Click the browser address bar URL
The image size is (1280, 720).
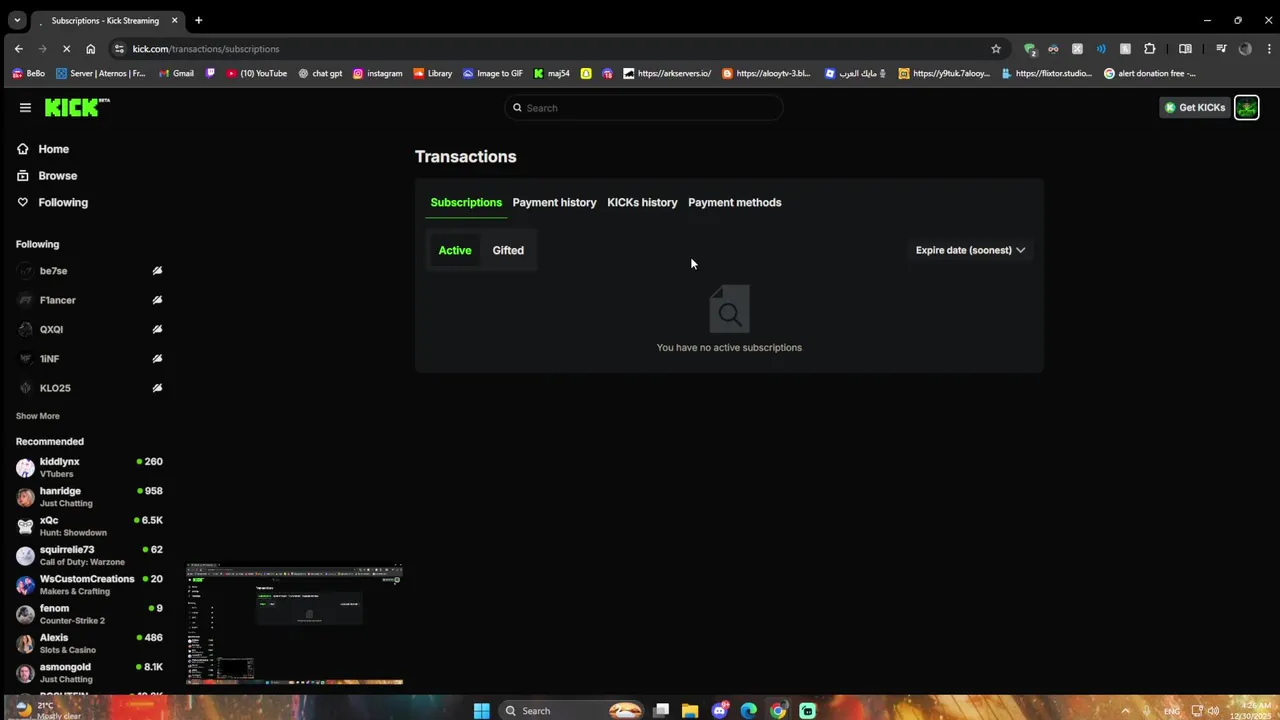click(206, 48)
